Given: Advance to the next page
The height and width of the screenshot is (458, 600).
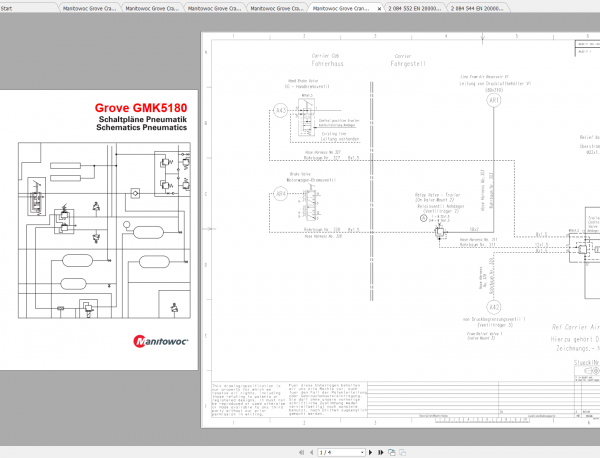Looking at the screenshot, I should pos(370,452).
